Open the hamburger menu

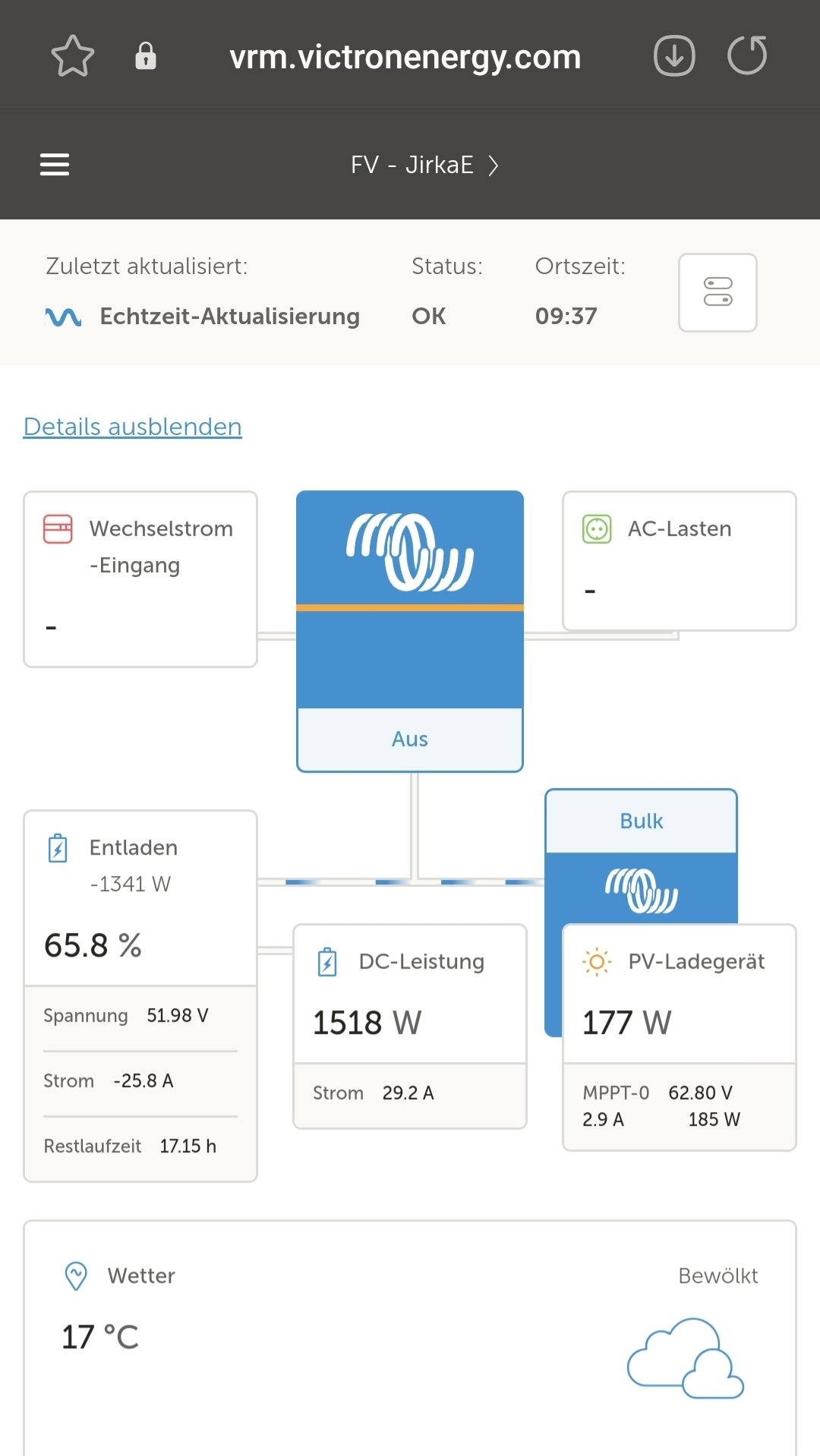tap(55, 165)
